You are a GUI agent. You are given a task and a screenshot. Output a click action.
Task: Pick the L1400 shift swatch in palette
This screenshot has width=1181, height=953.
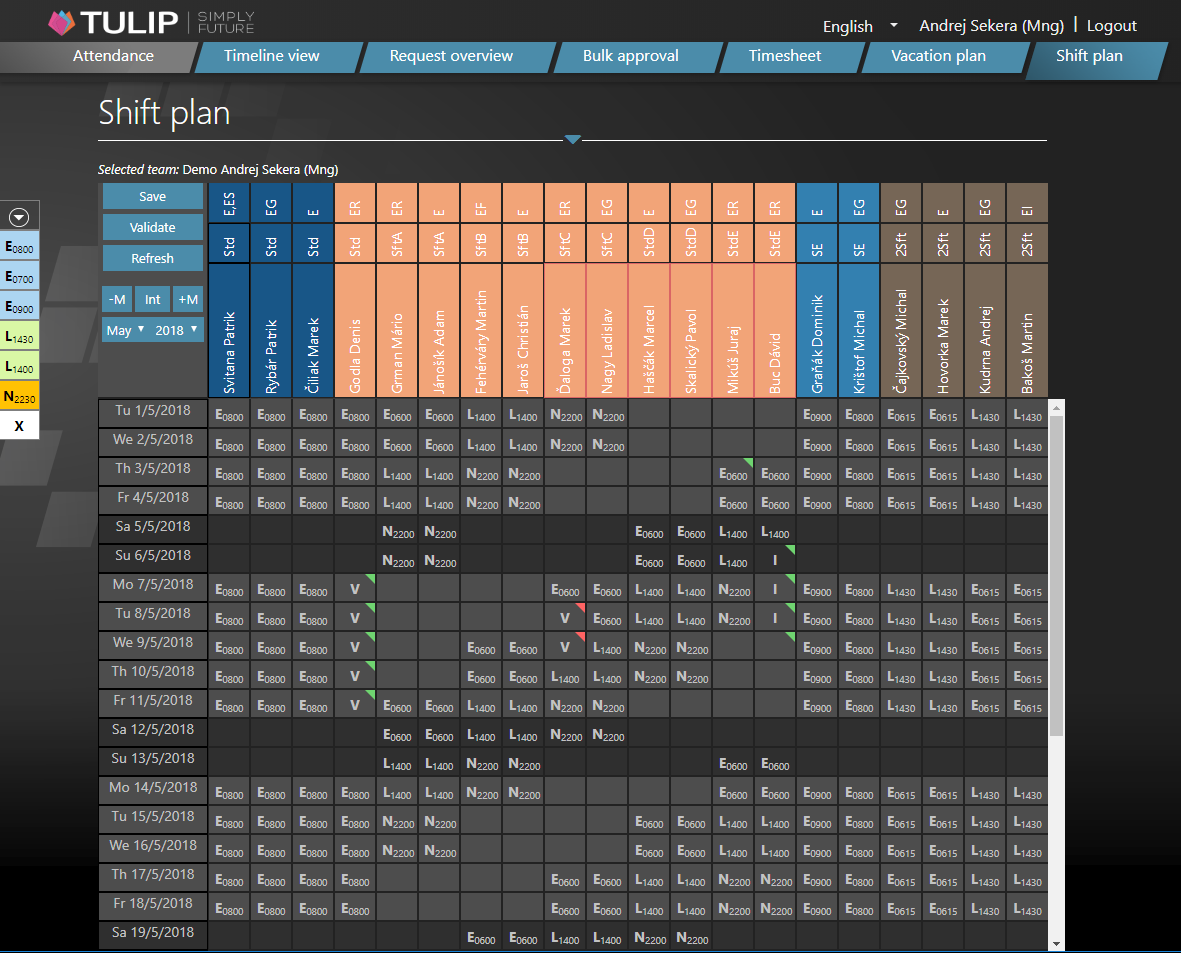coord(19,367)
